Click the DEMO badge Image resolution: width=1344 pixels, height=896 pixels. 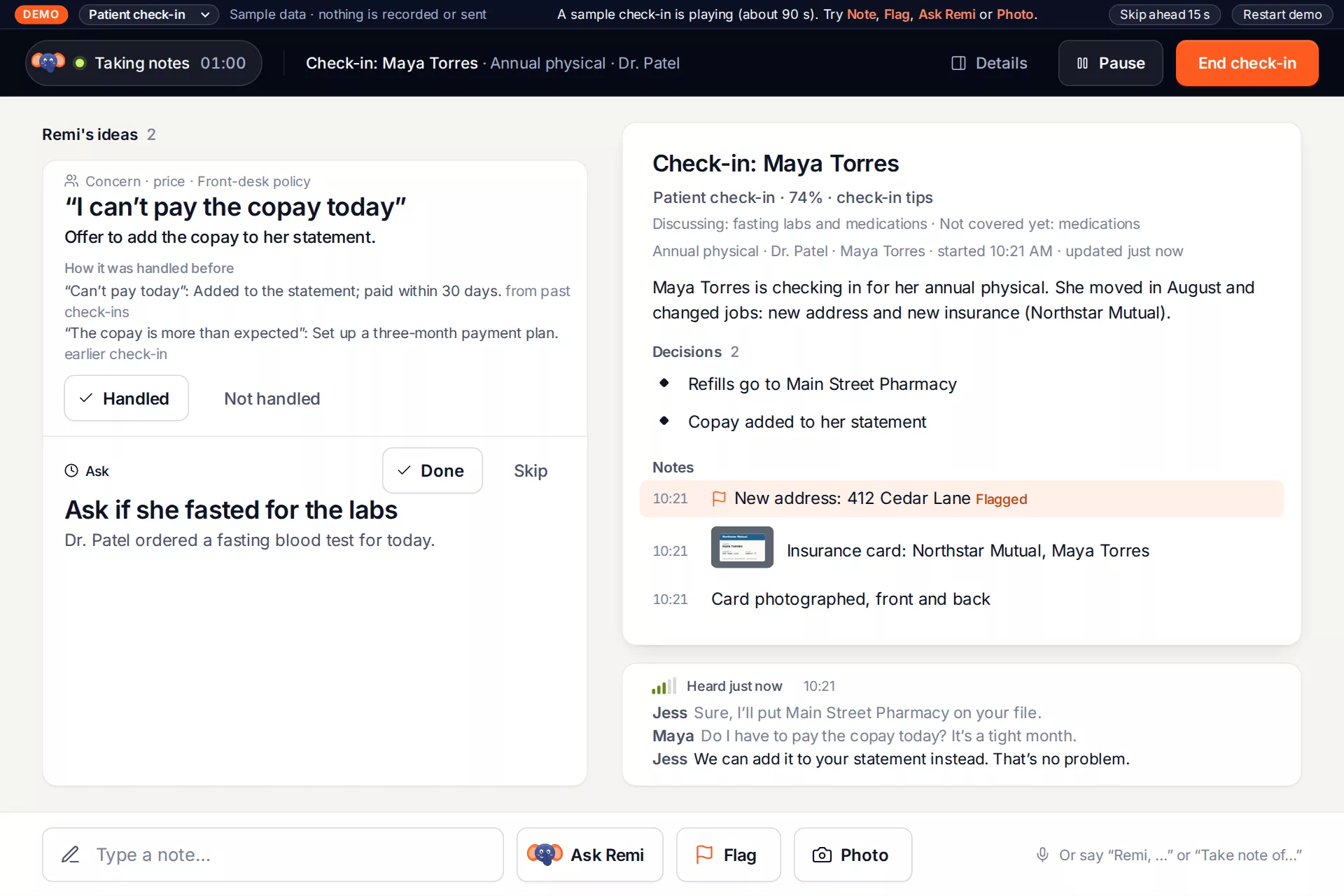coord(41,14)
